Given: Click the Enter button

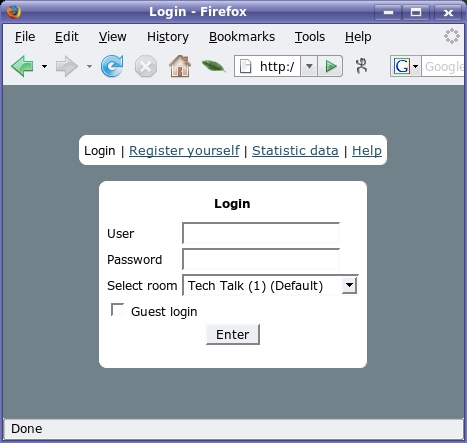Looking at the screenshot, I should (x=233, y=334).
